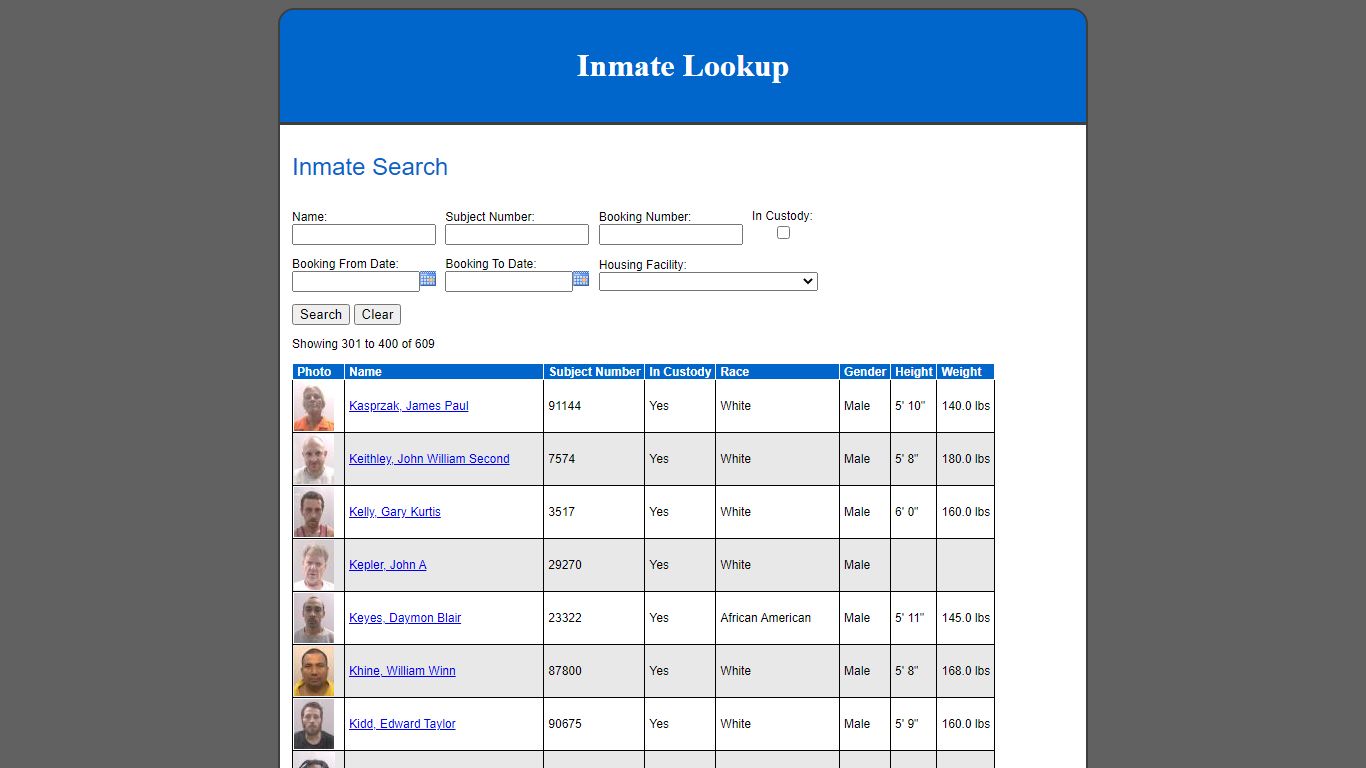Click the Photo column header
This screenshot has width=1366, height=768.
pyautogui.click(x=318, y=372)
